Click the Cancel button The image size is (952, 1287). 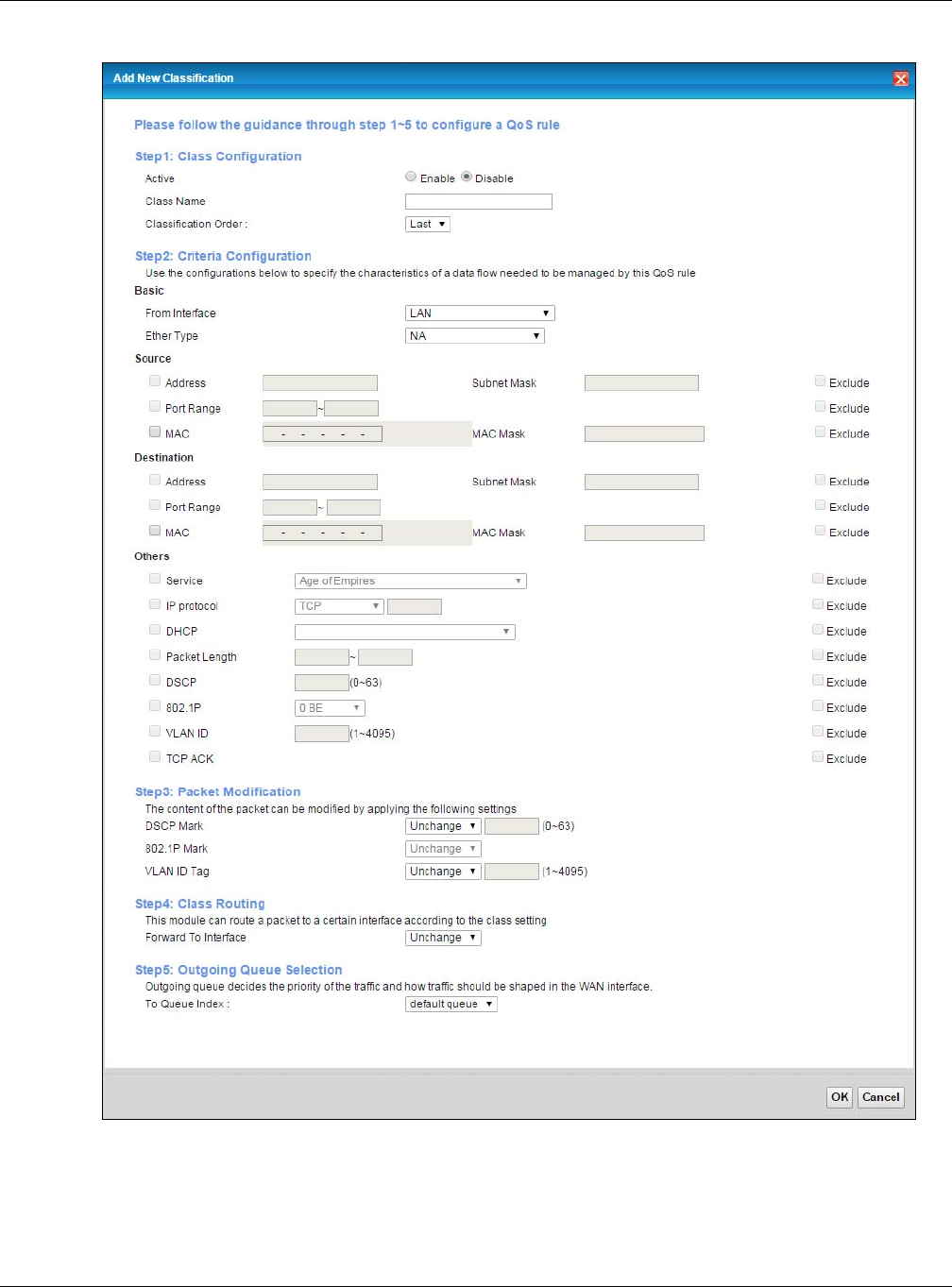pos(881,1097)
